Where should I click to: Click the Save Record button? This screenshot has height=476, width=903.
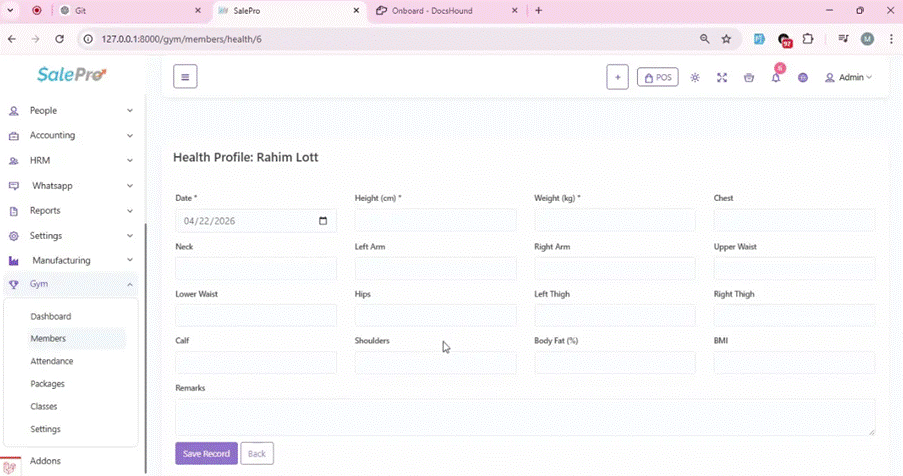206,454
